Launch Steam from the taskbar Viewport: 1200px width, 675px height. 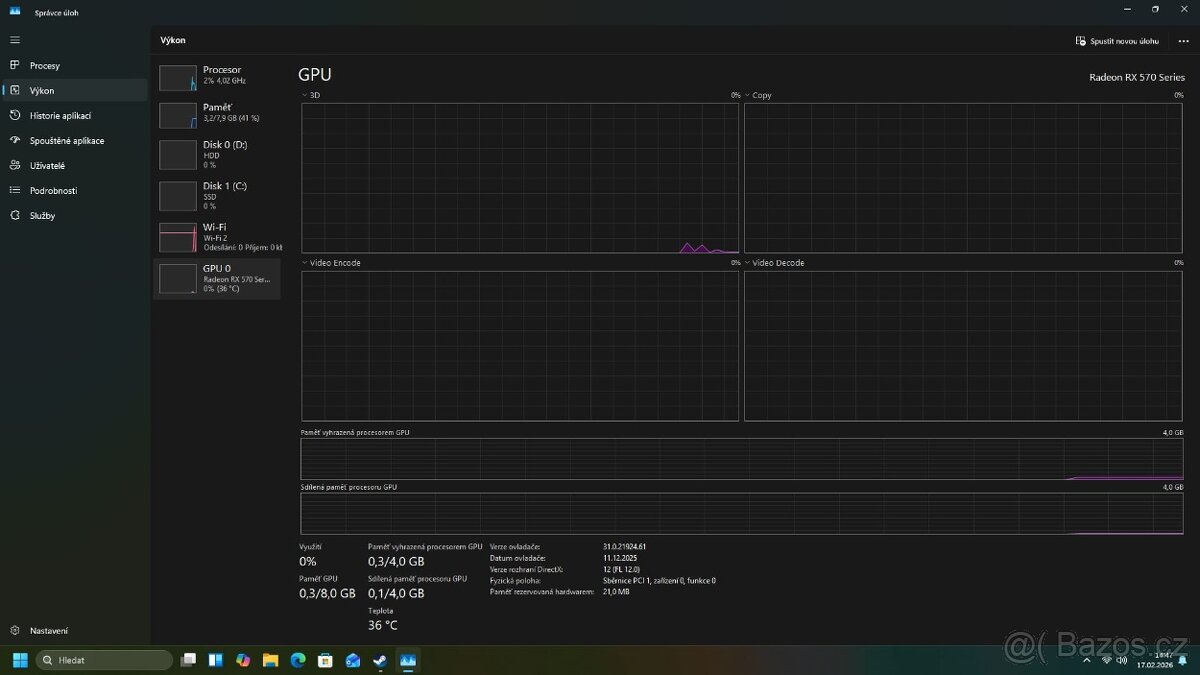[379, 660]
